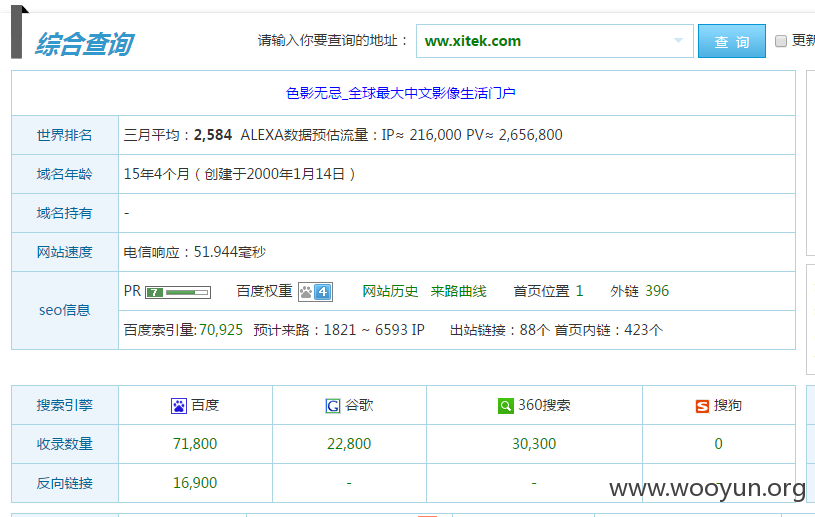Tick the 更新 checkbox beside the query button
Screen dimensions: 815x517
click(781, 41)
